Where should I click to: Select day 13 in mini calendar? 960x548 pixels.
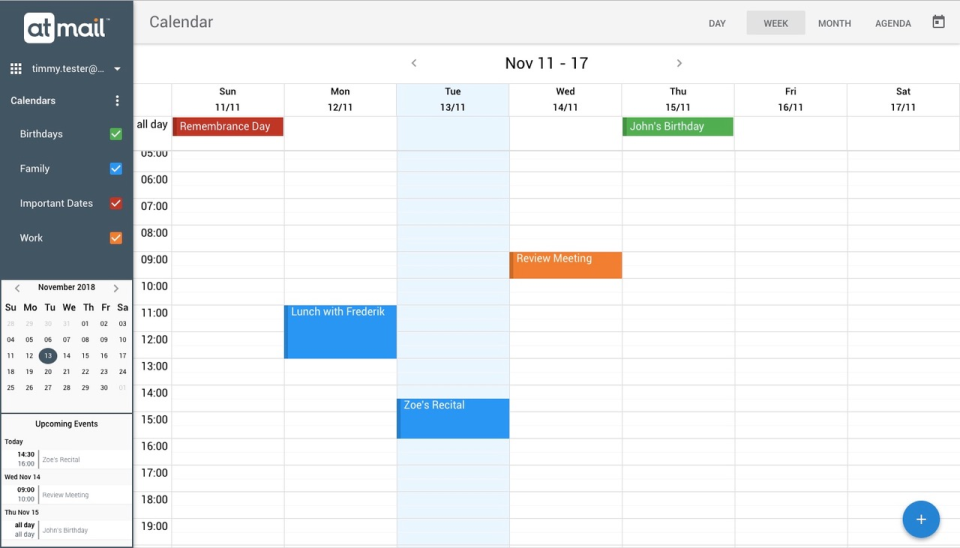[x=48, y=356]
